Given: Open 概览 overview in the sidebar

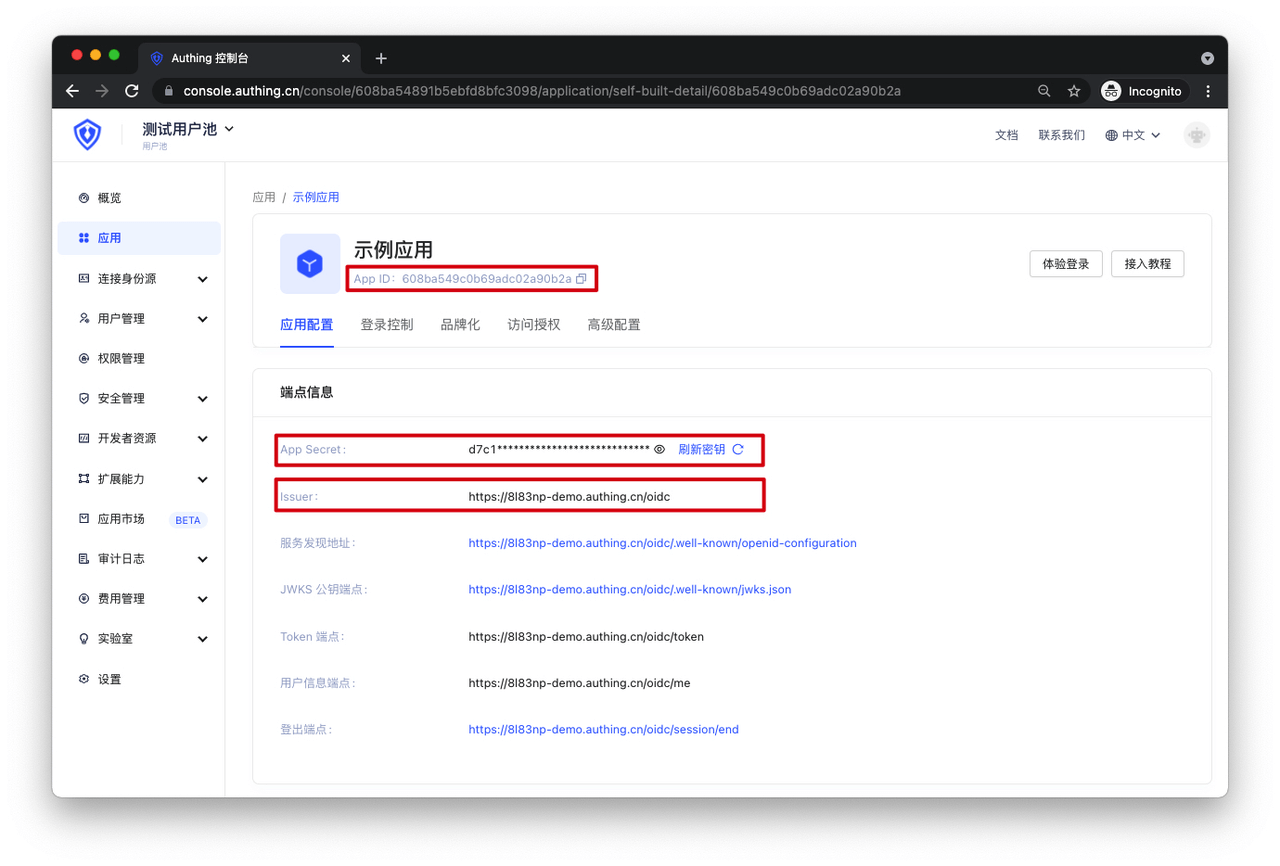Looking at the screenshot, I should click(109, 198).
